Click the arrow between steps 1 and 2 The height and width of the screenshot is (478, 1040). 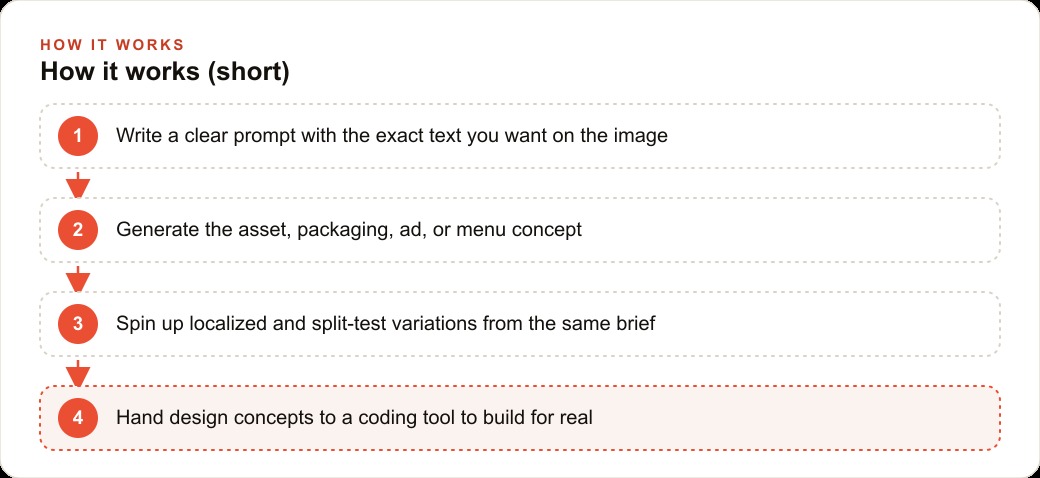(x=78, y=185)
